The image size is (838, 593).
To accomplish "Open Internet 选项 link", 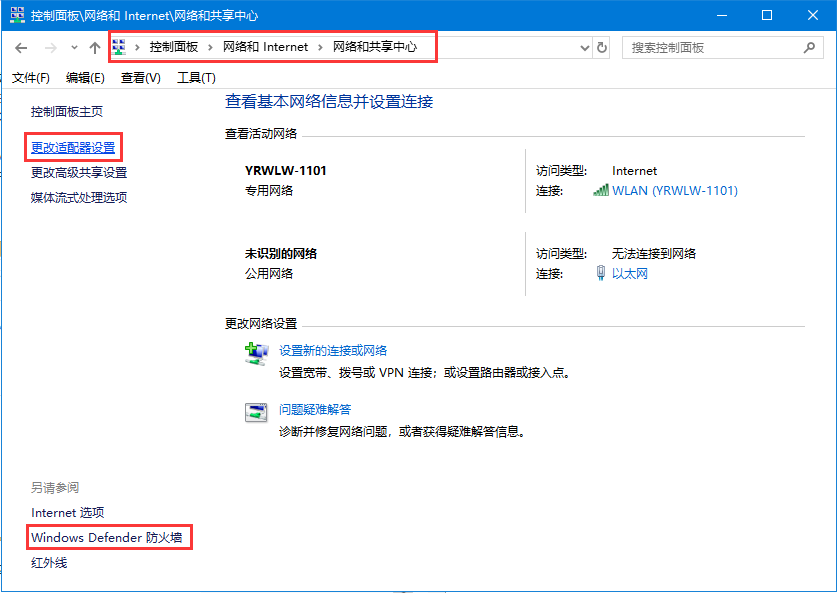I will click(67, 512).
